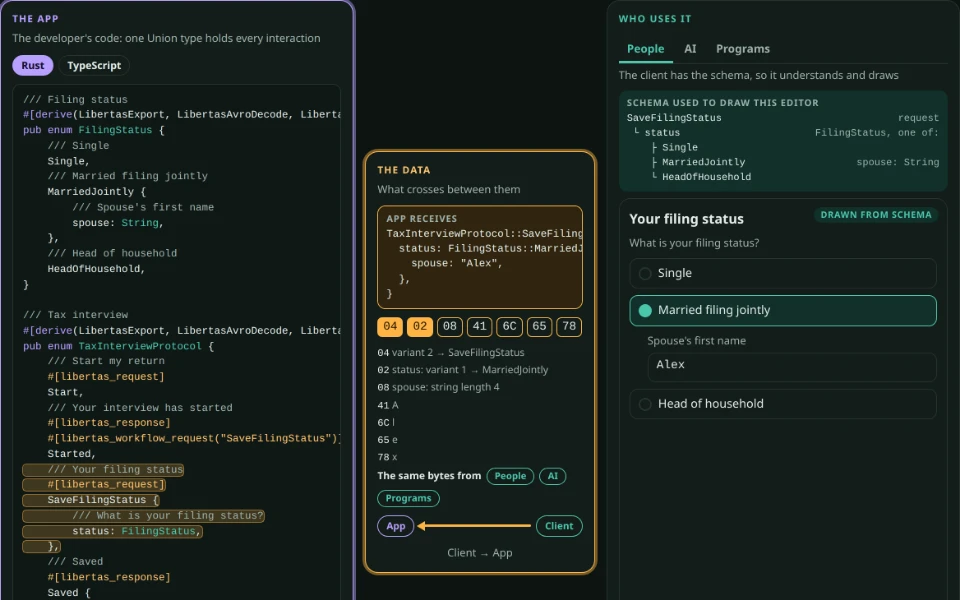Viewport: 960px width, 600px height.
Task: Click the App node pill
Action: [396, 526]
